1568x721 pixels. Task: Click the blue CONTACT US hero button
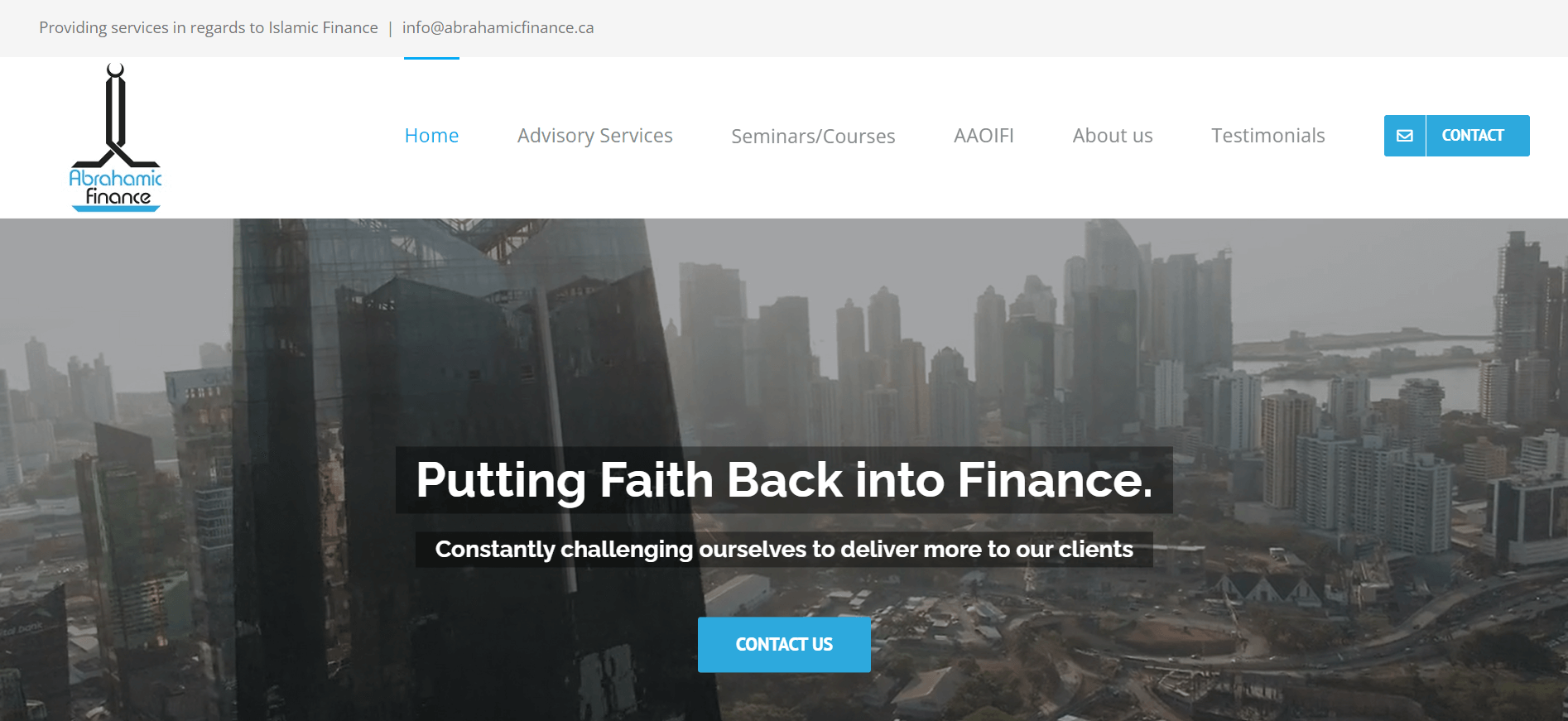tap(784, 644)
